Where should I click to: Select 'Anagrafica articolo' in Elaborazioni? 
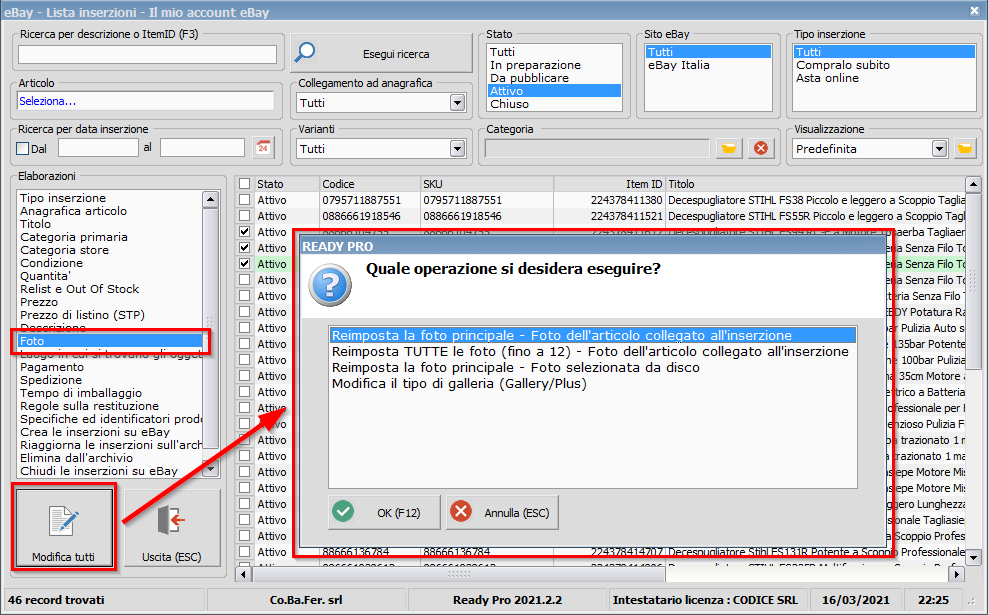pos(110,211)
